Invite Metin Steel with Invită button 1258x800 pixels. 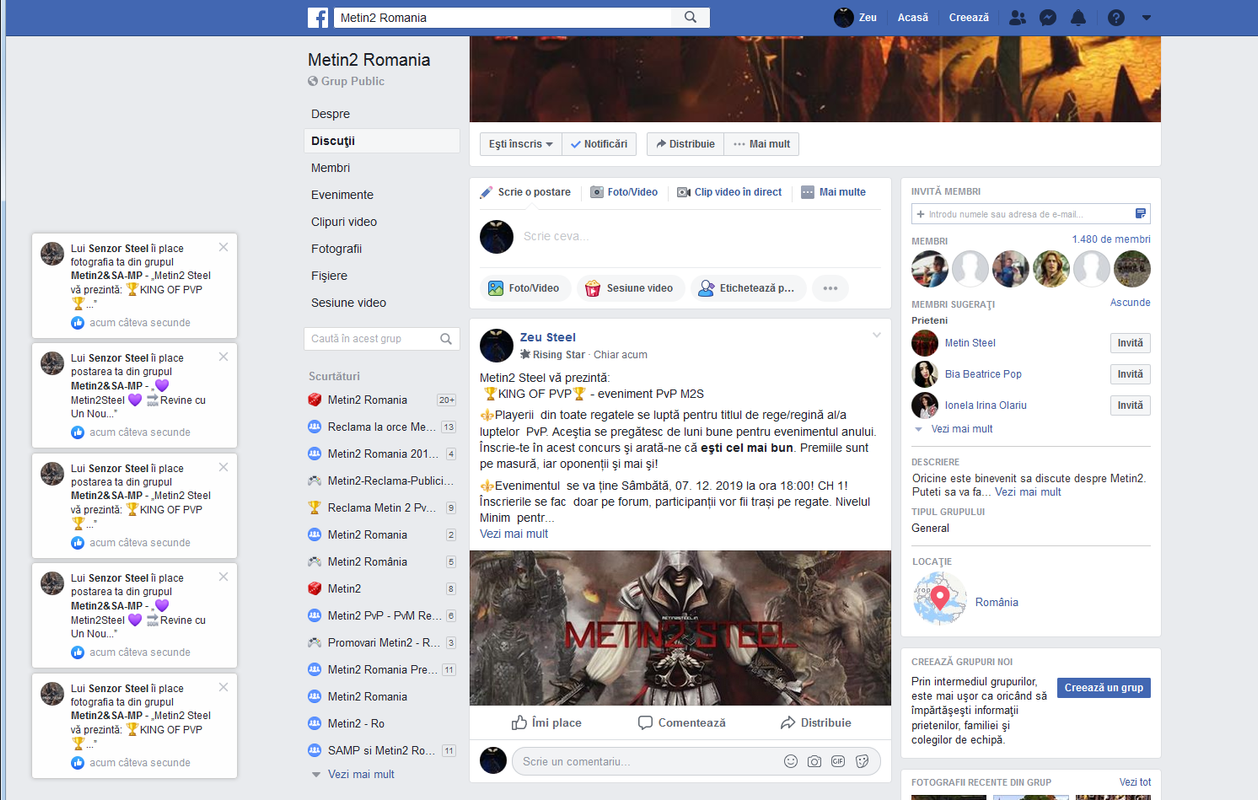pyautogui.click(x=1130, y=343)
